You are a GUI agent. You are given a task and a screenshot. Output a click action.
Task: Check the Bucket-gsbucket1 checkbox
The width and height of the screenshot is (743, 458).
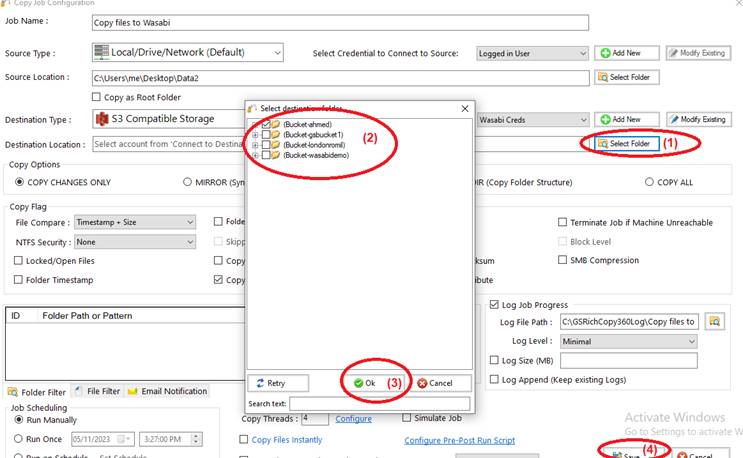(266, 135)
